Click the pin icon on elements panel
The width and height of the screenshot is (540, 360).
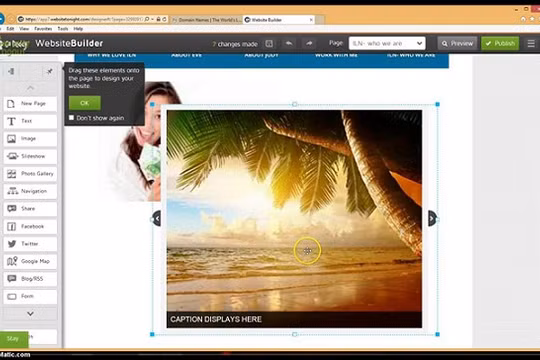[49, 71]
